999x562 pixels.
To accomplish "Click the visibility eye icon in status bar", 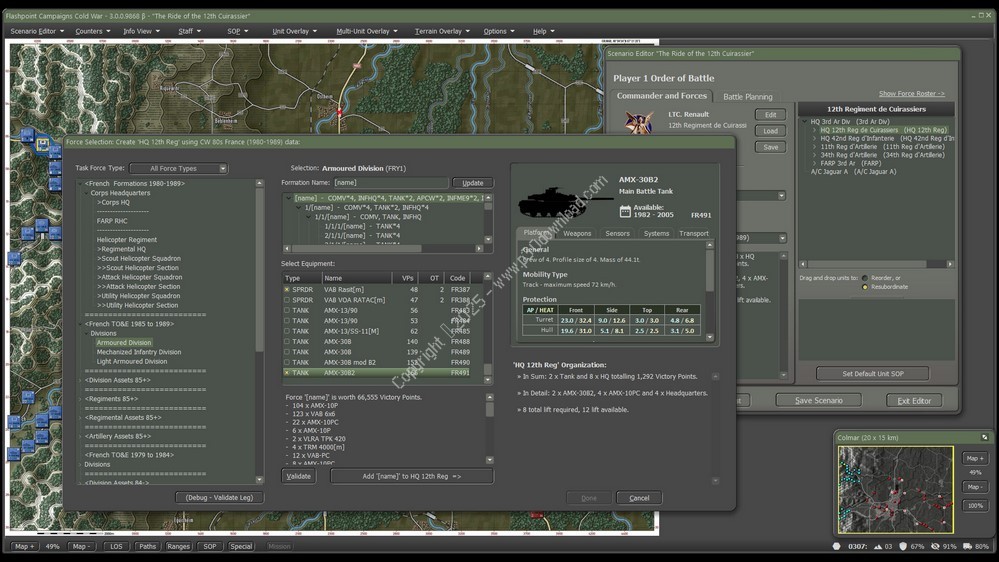I will (x=935, y=547).
